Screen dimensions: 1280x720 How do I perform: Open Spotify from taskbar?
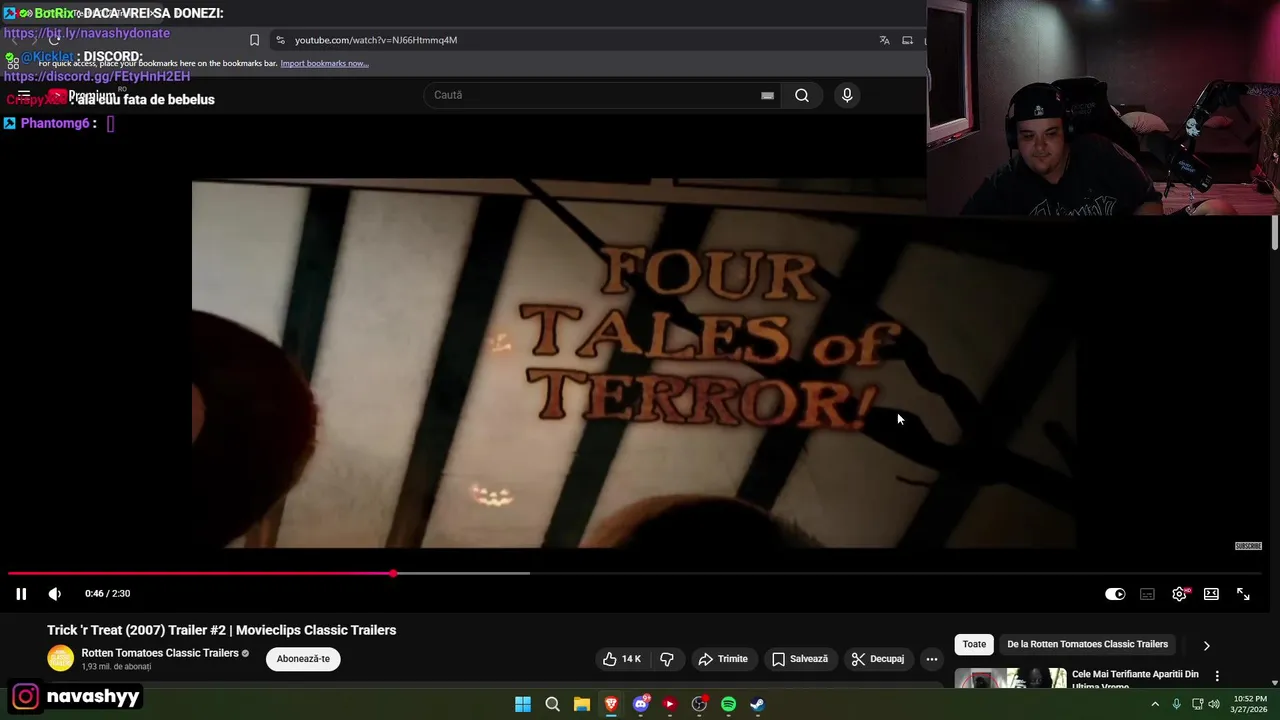[728, 704]
